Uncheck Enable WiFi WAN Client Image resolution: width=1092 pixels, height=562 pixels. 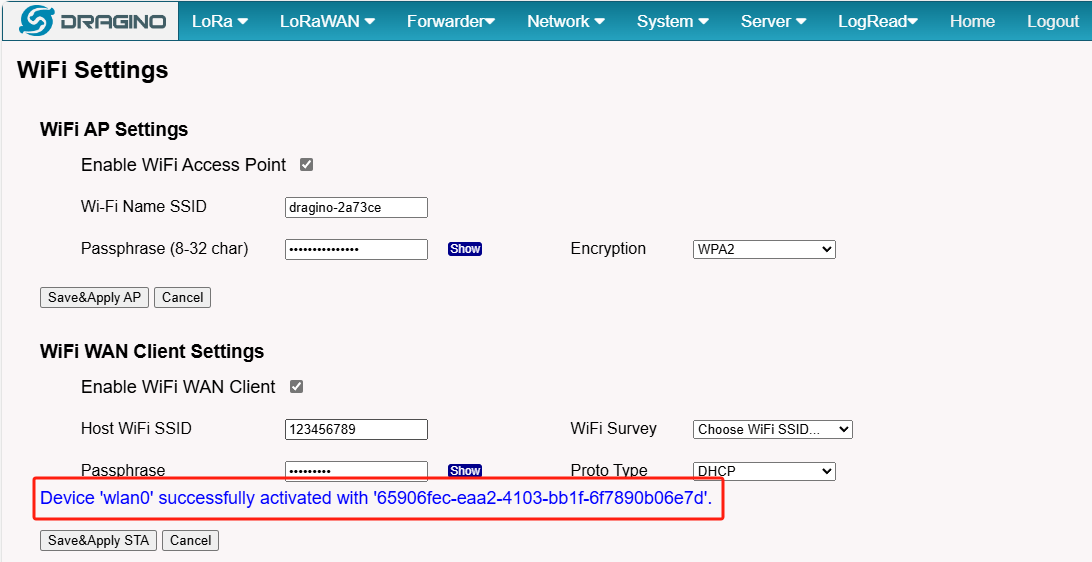coord(297,387)
